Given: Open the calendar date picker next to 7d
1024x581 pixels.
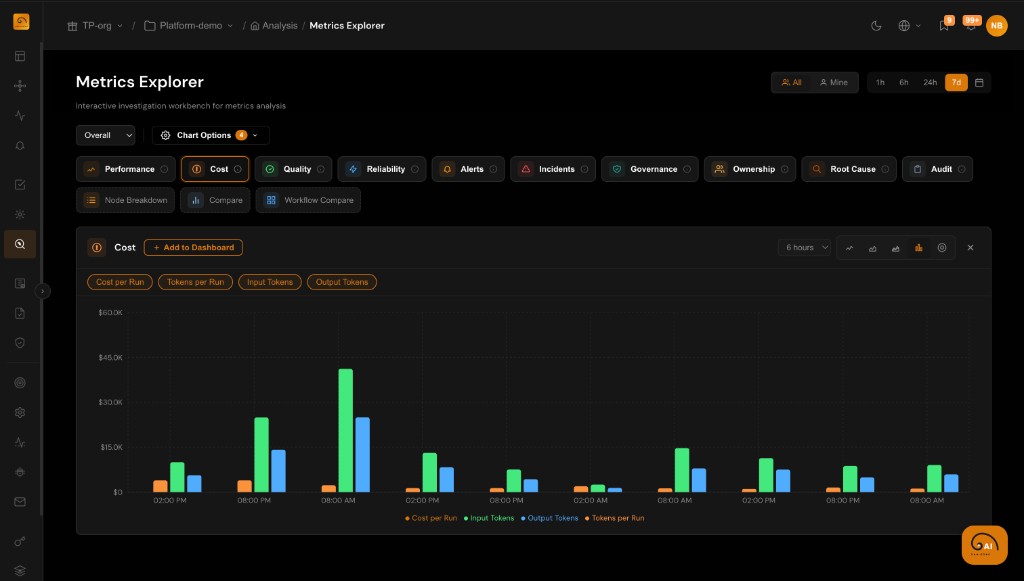Looking at the screenshot, I should (978, 82).
